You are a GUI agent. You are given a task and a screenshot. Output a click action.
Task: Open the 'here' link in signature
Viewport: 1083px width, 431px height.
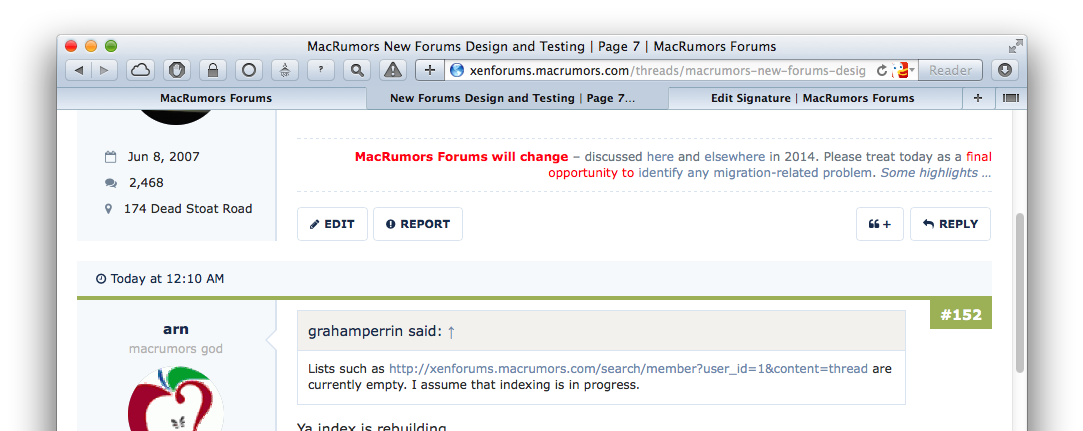click(660, 157)
